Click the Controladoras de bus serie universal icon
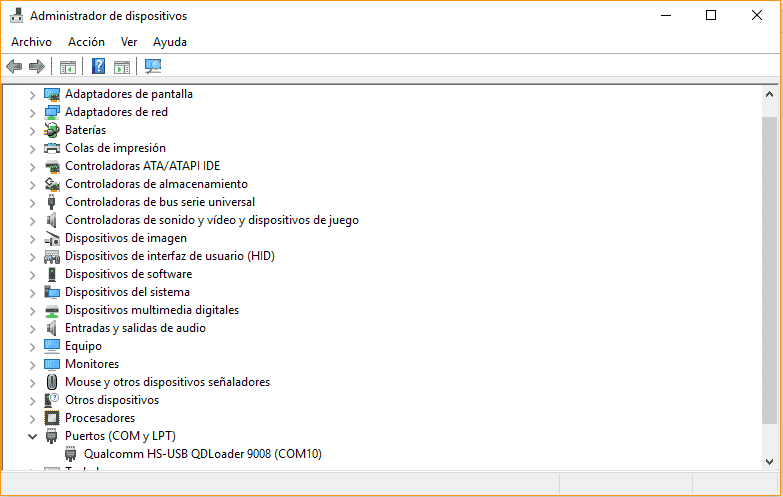 (x=51, y=202)
